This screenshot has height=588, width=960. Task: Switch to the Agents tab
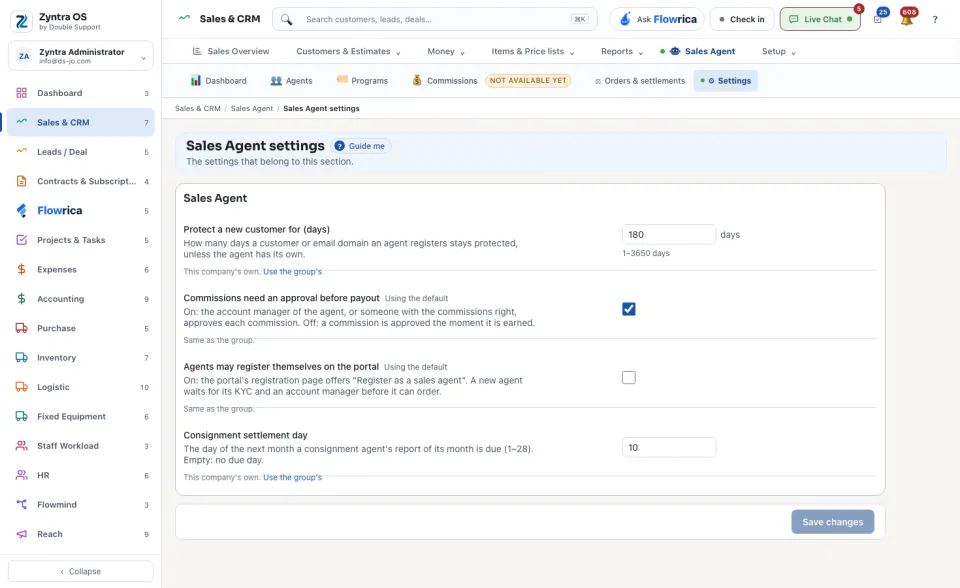[x=291, y=81]
